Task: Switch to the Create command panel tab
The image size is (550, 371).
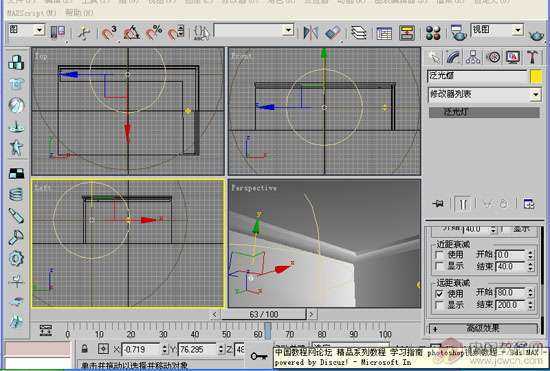Action: (434, 57)
